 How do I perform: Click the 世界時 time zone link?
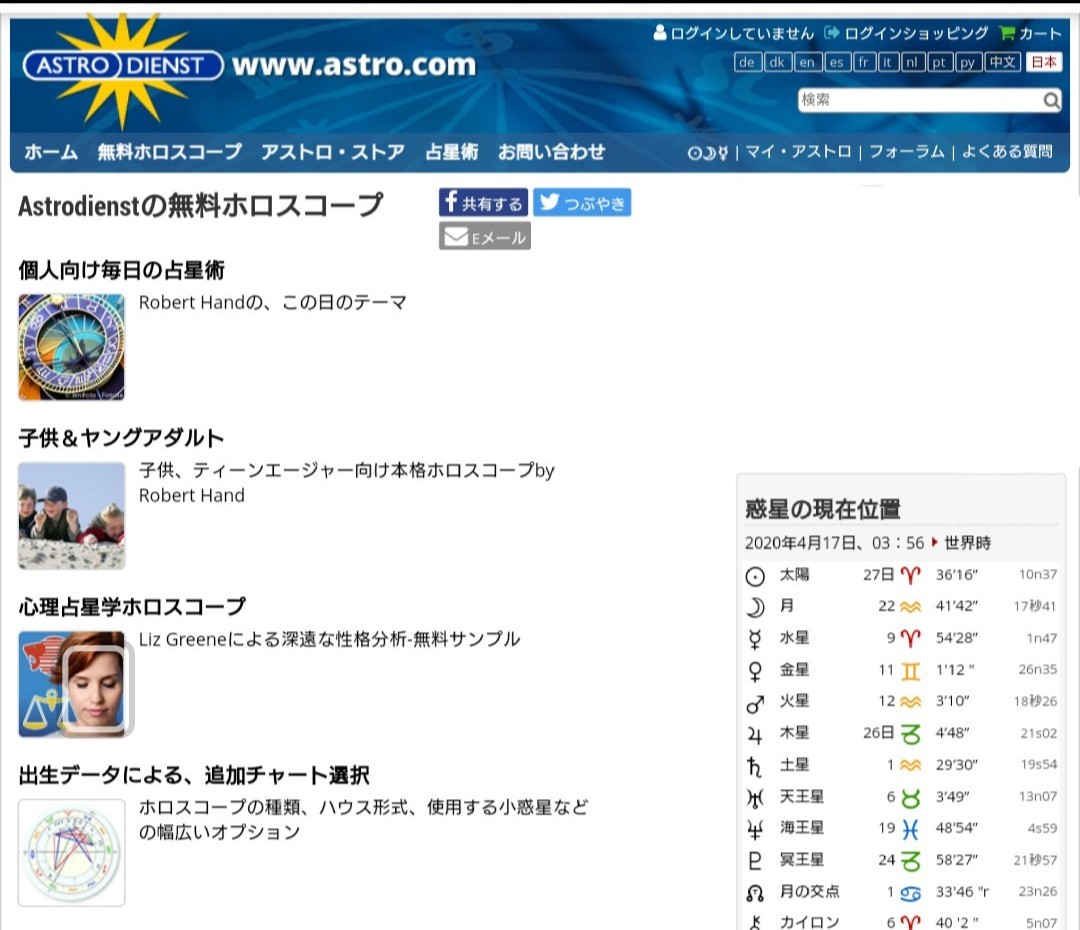tap(967, 543)
